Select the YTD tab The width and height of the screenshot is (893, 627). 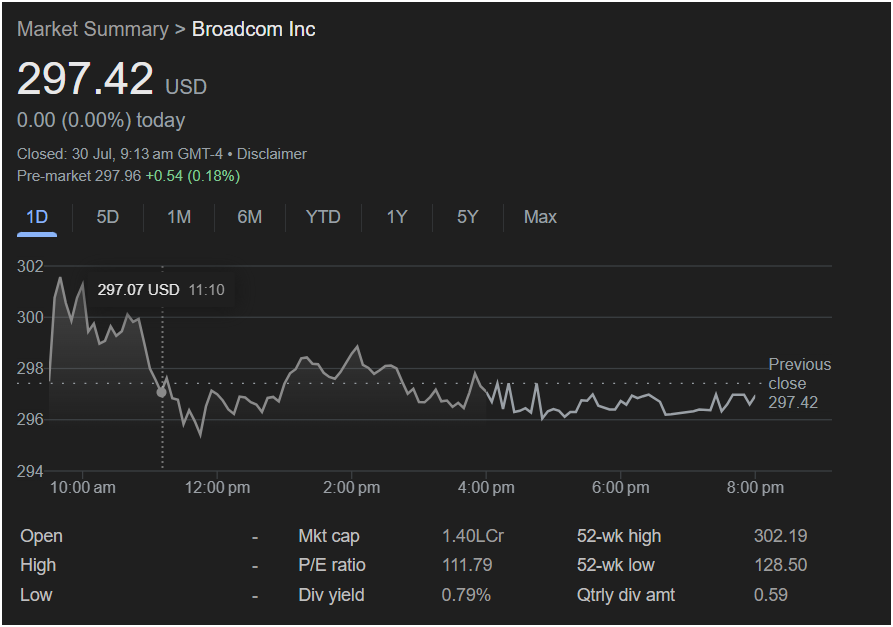[x=323, y=217]
